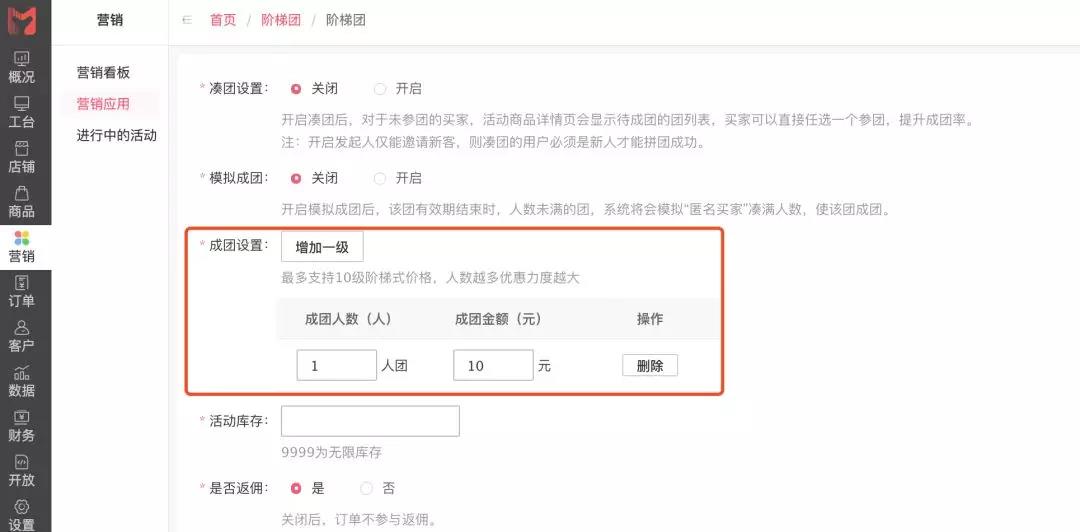This screenshot has height=532, width=1080.
Task: Open the 概况 overview sidebar icon
Action: 21,60
